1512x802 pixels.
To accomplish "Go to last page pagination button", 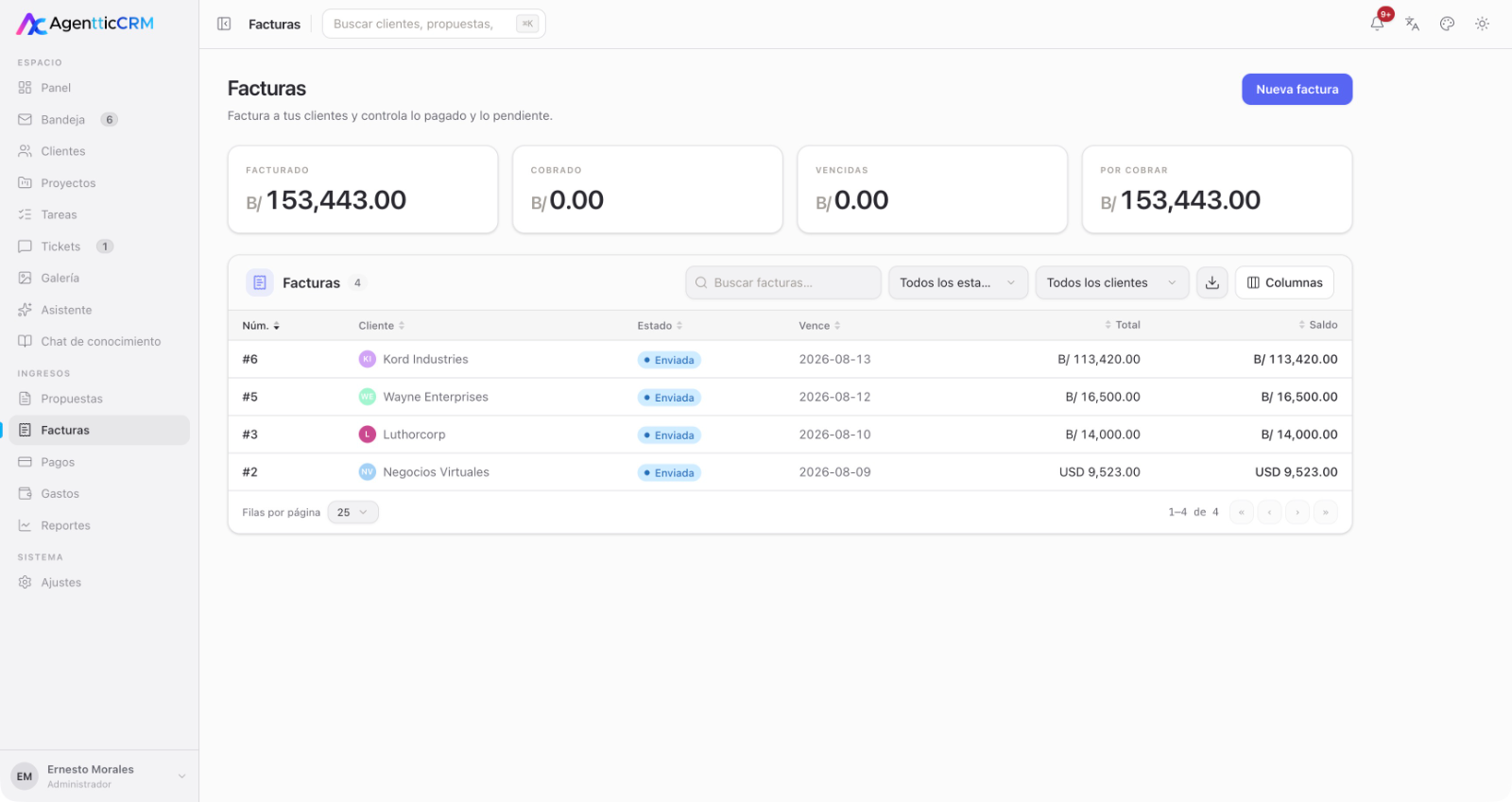I will [x=1326, y=512].
